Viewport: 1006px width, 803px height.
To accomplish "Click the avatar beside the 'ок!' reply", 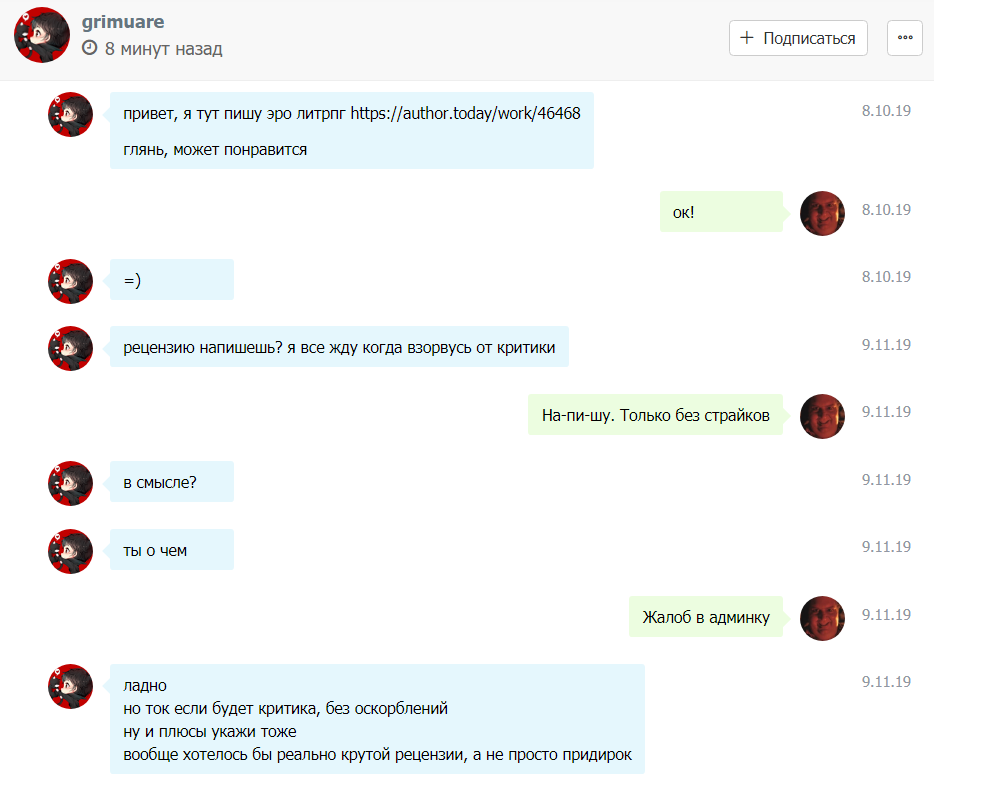I will [822, 212].
